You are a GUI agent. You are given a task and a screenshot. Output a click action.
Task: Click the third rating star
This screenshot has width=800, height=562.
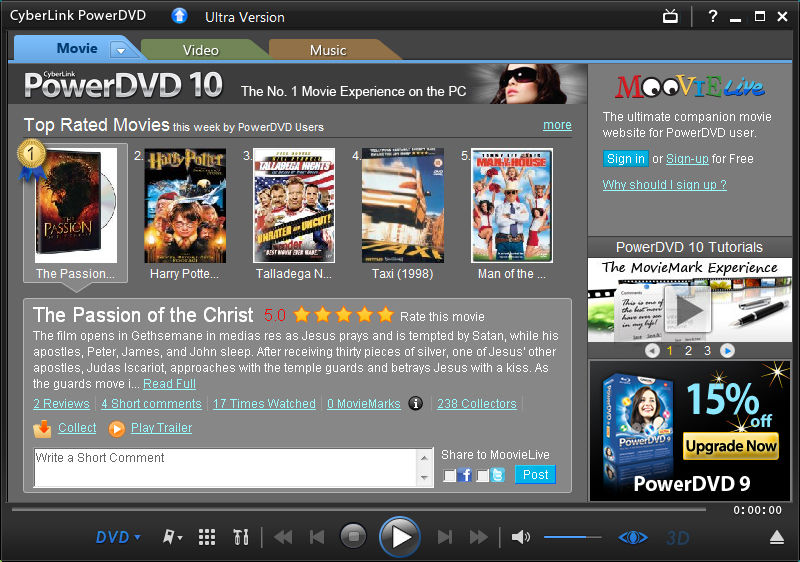pyautogui.click(x=344, y=315)
